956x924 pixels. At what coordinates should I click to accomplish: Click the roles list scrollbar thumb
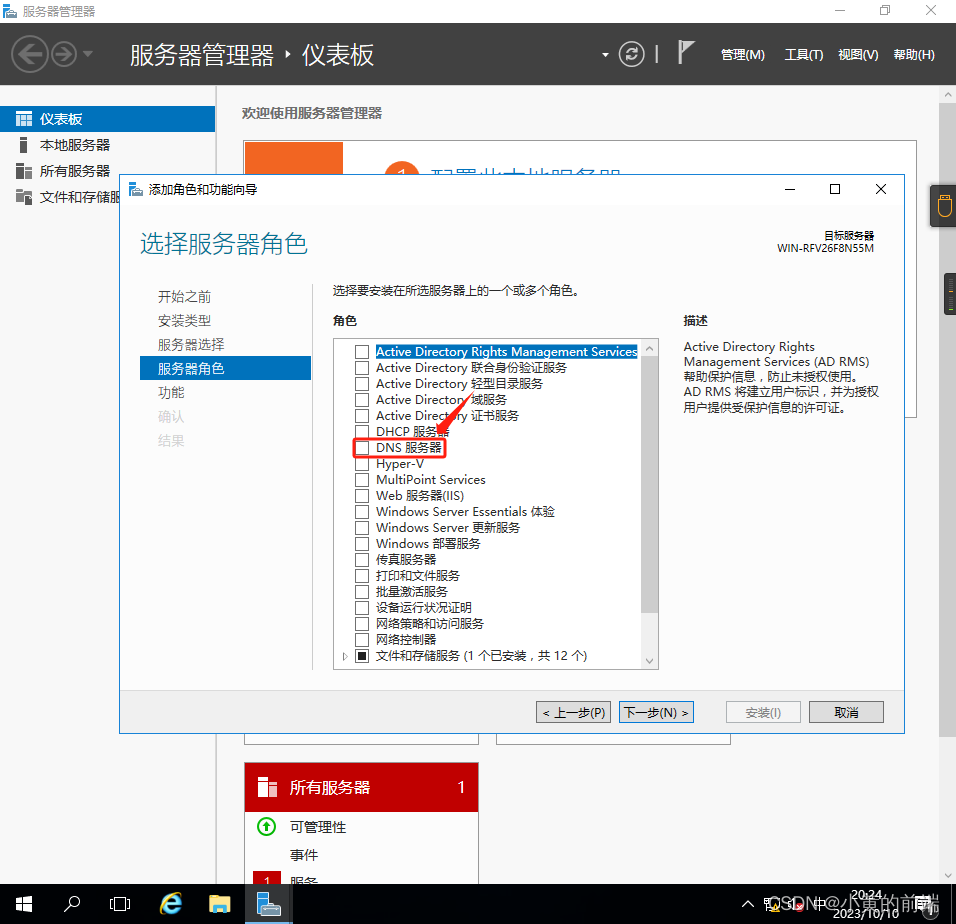pyautogui.click(x=650, y=485)
